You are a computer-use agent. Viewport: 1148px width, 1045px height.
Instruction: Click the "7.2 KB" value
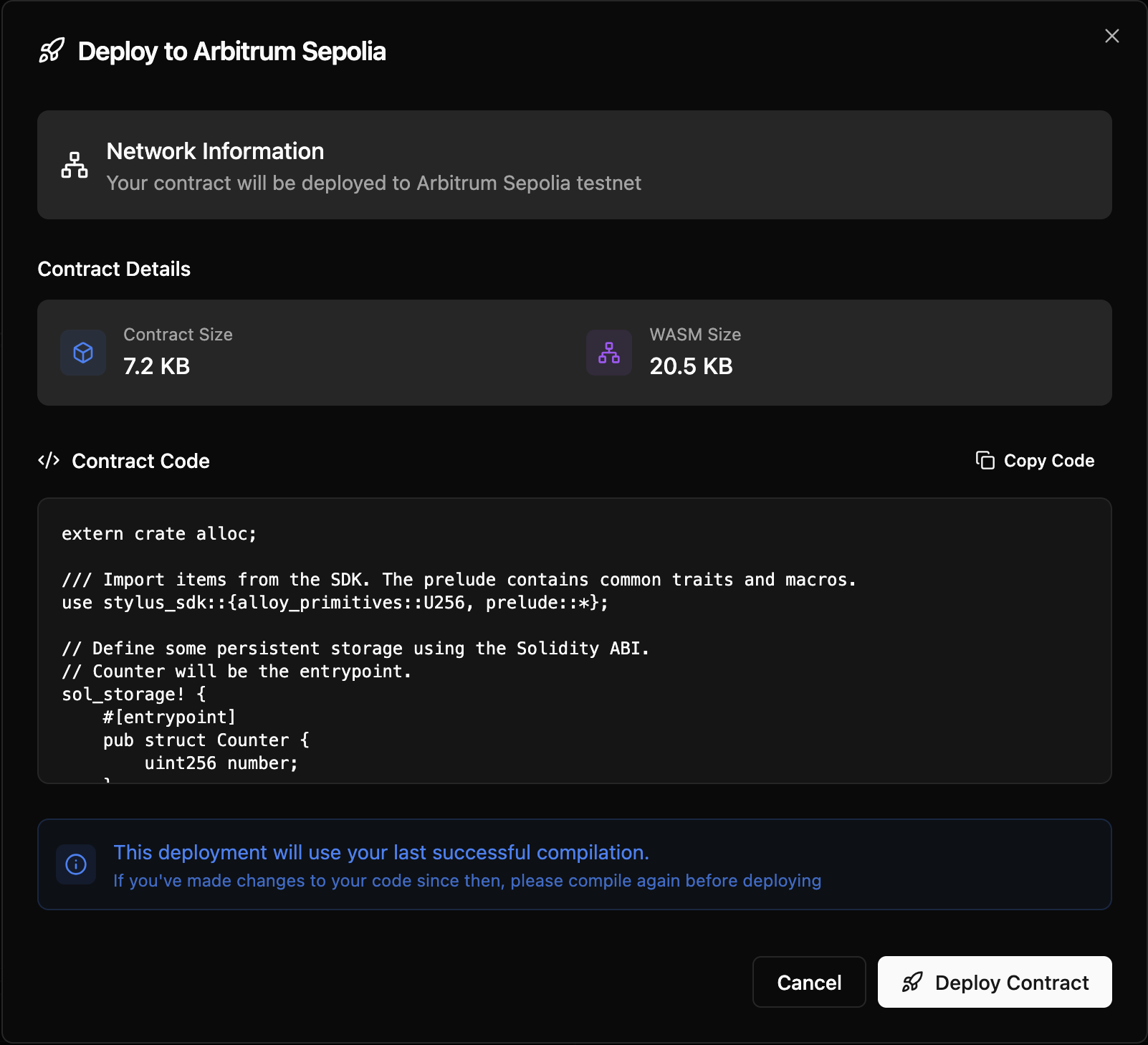[x=156, y=366]
